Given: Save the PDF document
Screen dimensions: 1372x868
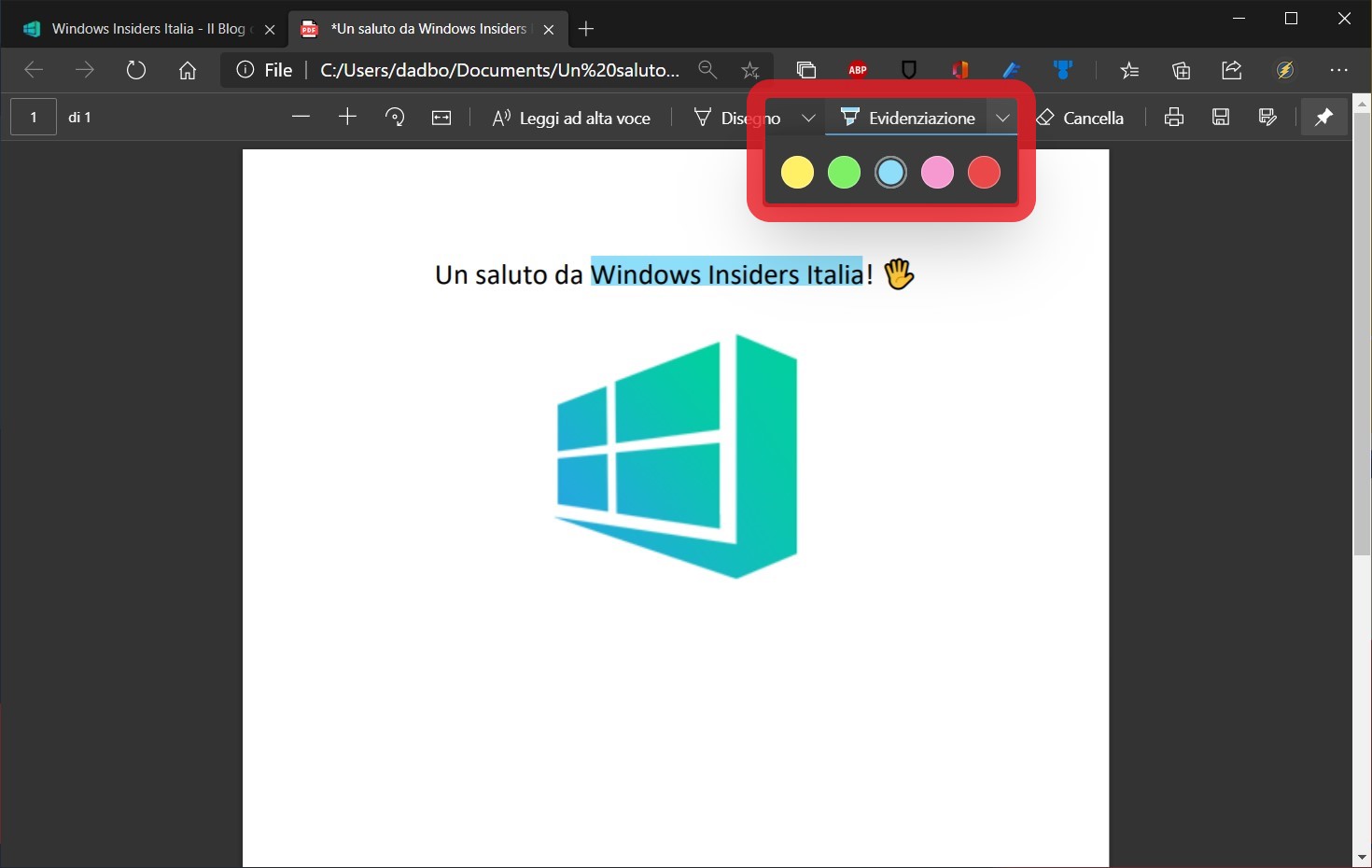Looking at the screenshot, I should [1221, 117].
